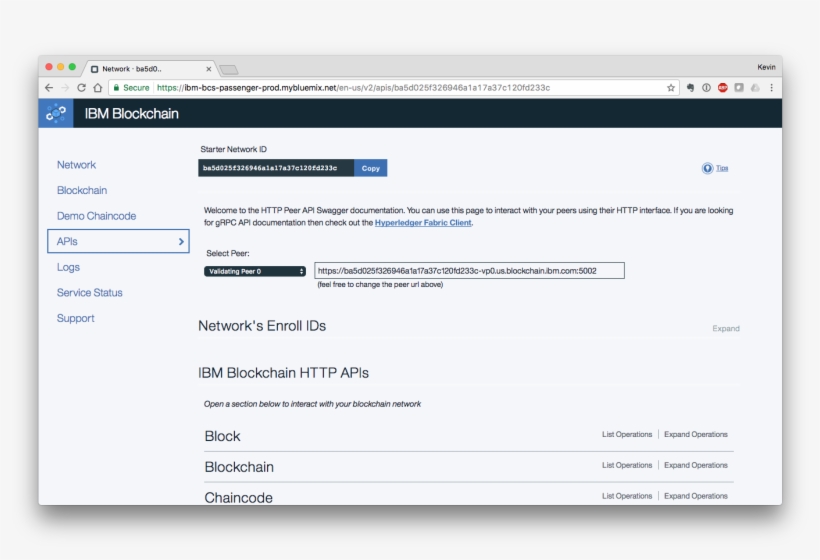Open Demo Chaincode in the sidebar
Viewport: 820px width, 560px height.
pos(96,216)
